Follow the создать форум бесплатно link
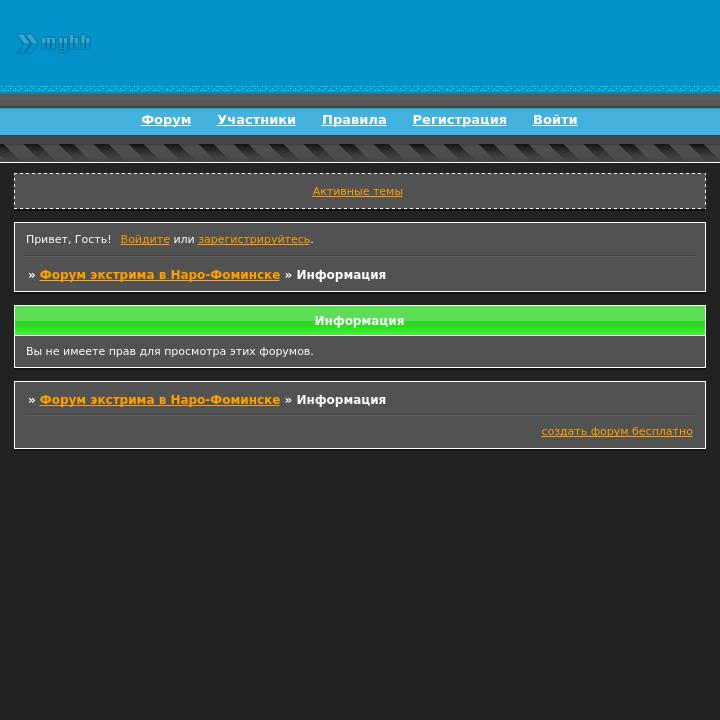720x720 pixels. pos(617,431)
